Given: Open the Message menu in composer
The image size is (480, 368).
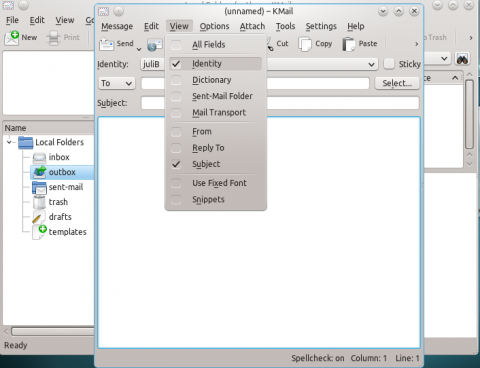Looking at the screenshot, I should (x=117, y=26).
